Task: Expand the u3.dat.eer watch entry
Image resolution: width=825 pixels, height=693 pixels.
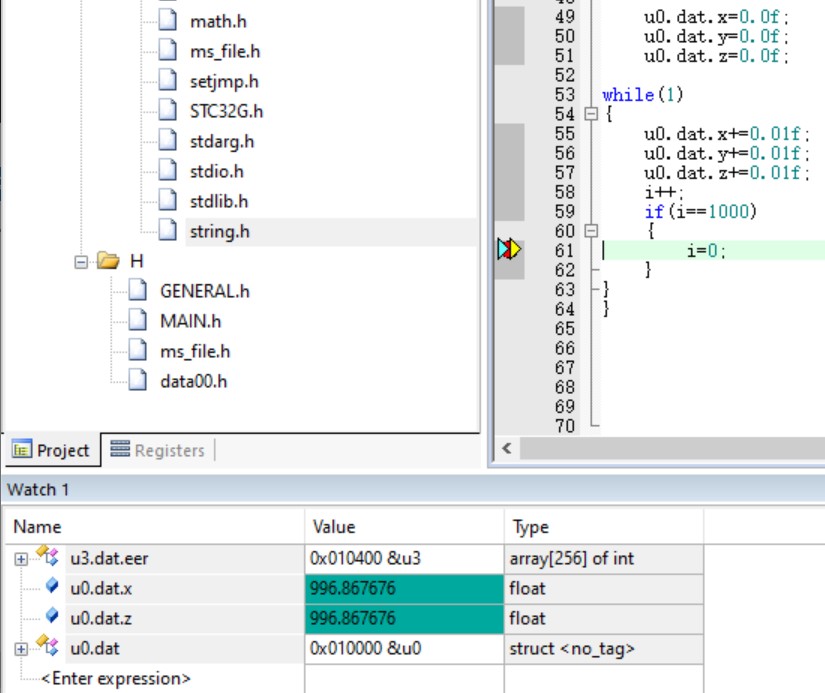Action: click(21, 559)
